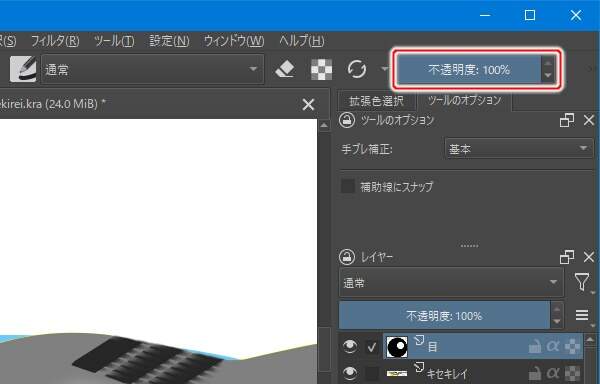Click the layer list scroll up arrow
The height and width of the screenshot is (384, 600).
(590, 339)
